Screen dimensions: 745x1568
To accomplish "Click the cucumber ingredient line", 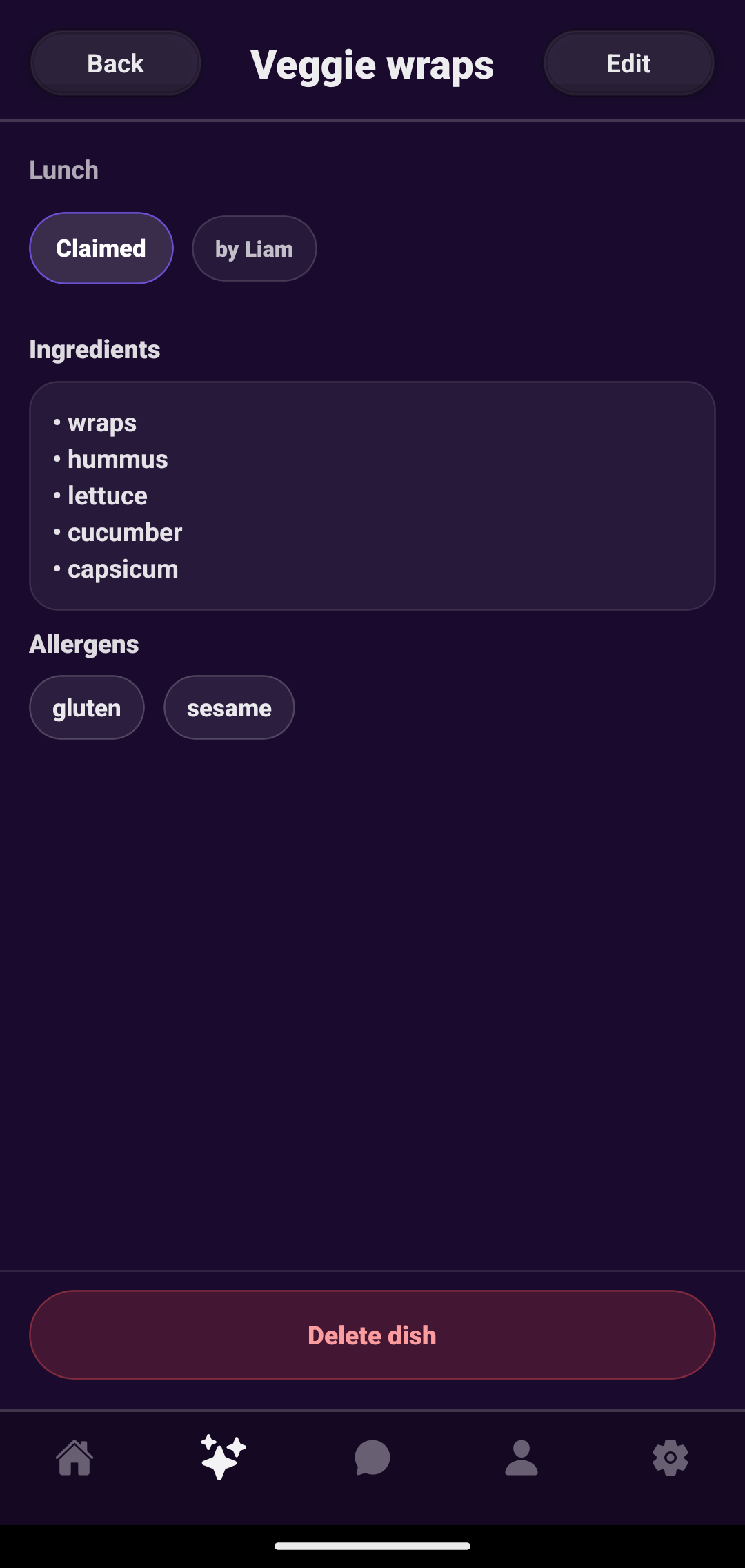I will pyautogui.click(x=124, y=532).
